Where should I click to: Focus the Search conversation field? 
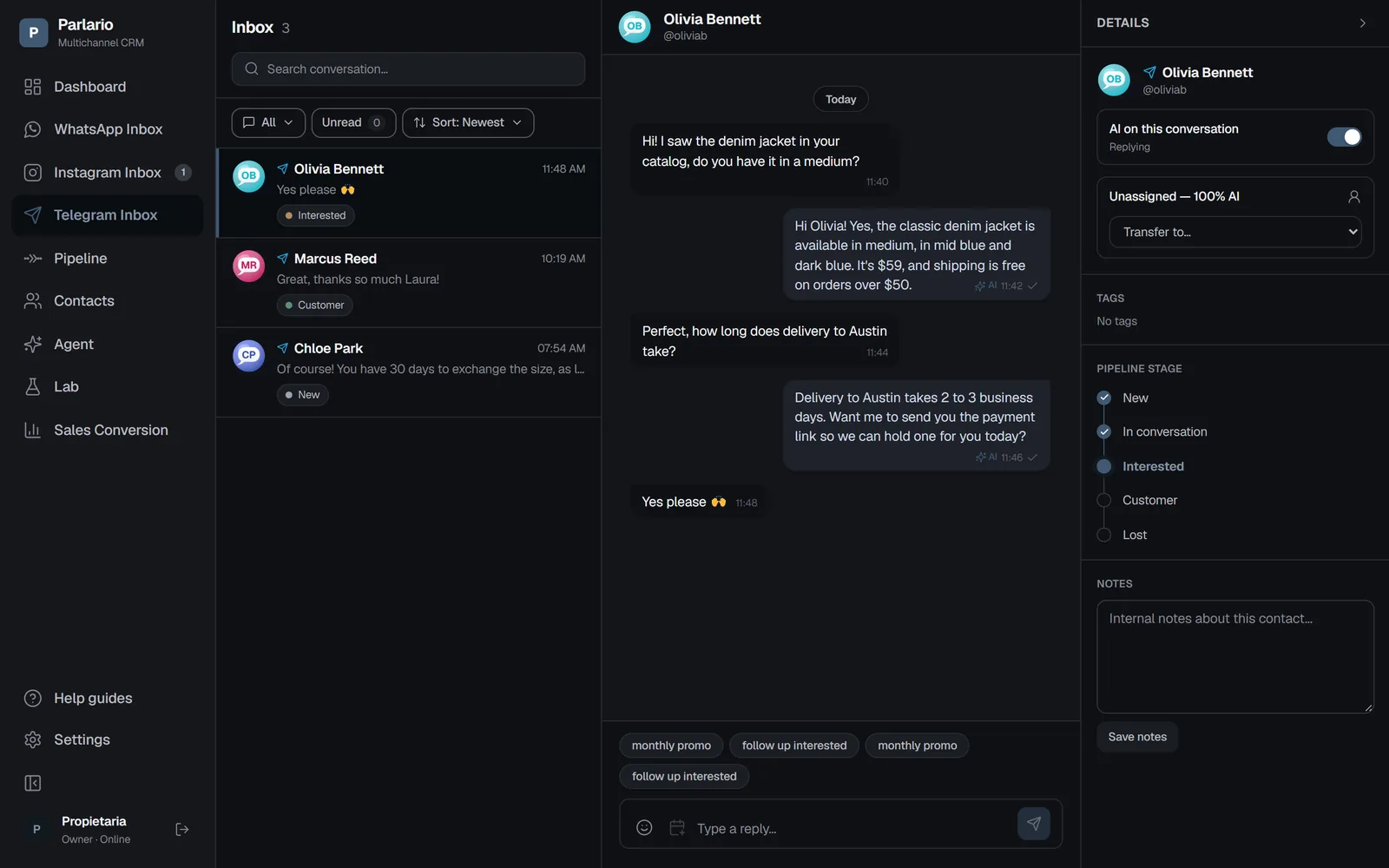[x=408, y=69]
